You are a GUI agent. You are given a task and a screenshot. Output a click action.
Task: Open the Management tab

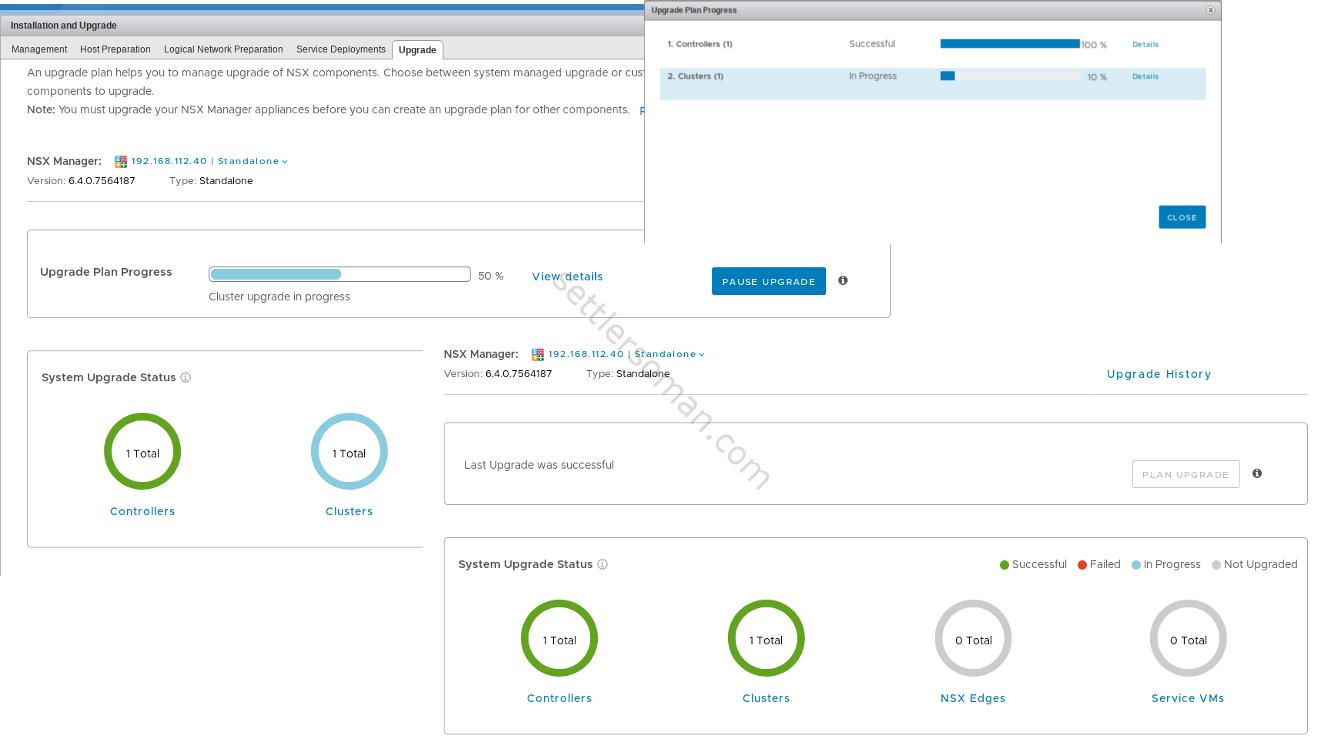click(x=39, y=49)
